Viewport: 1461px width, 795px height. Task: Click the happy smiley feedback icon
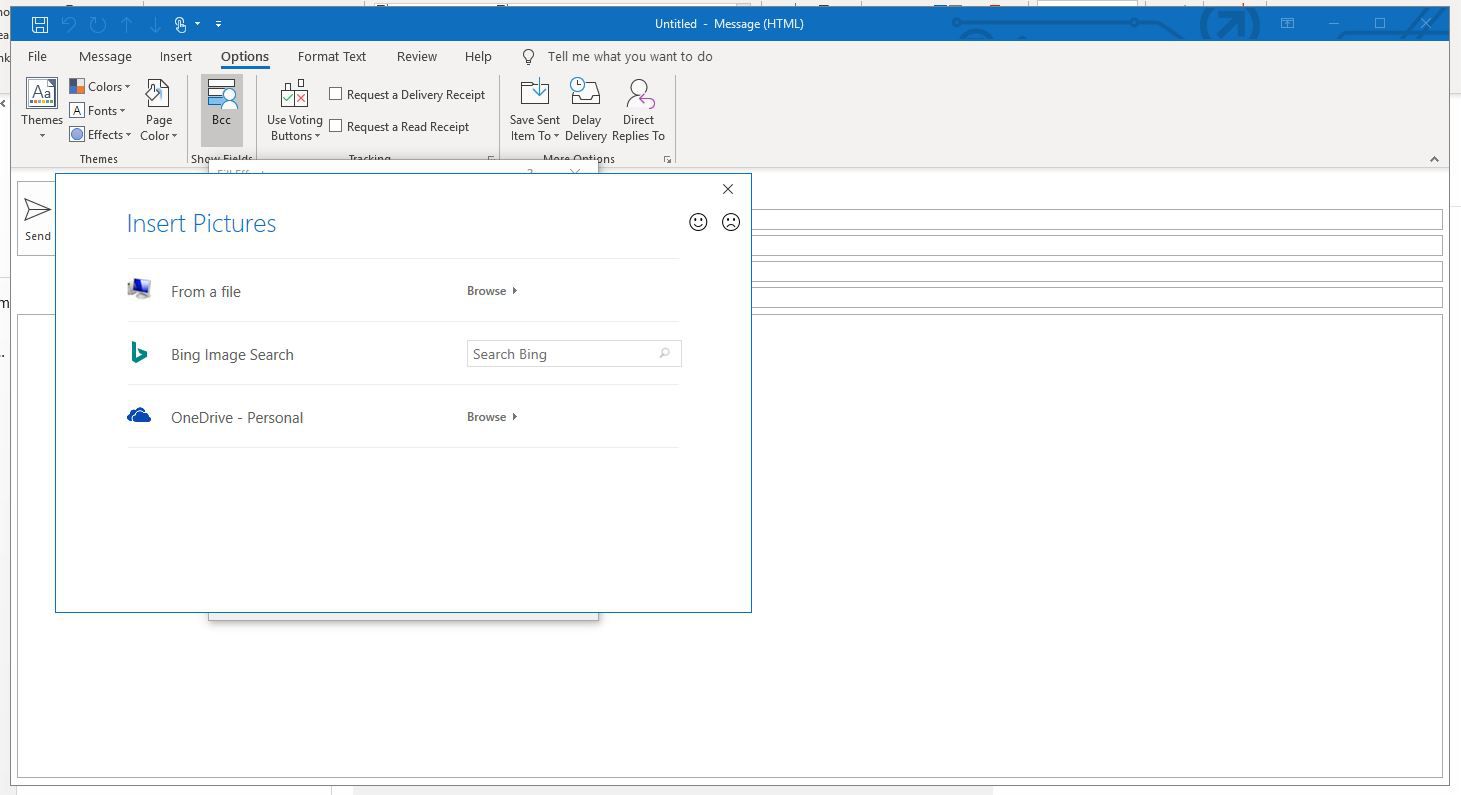click(698, 222)
